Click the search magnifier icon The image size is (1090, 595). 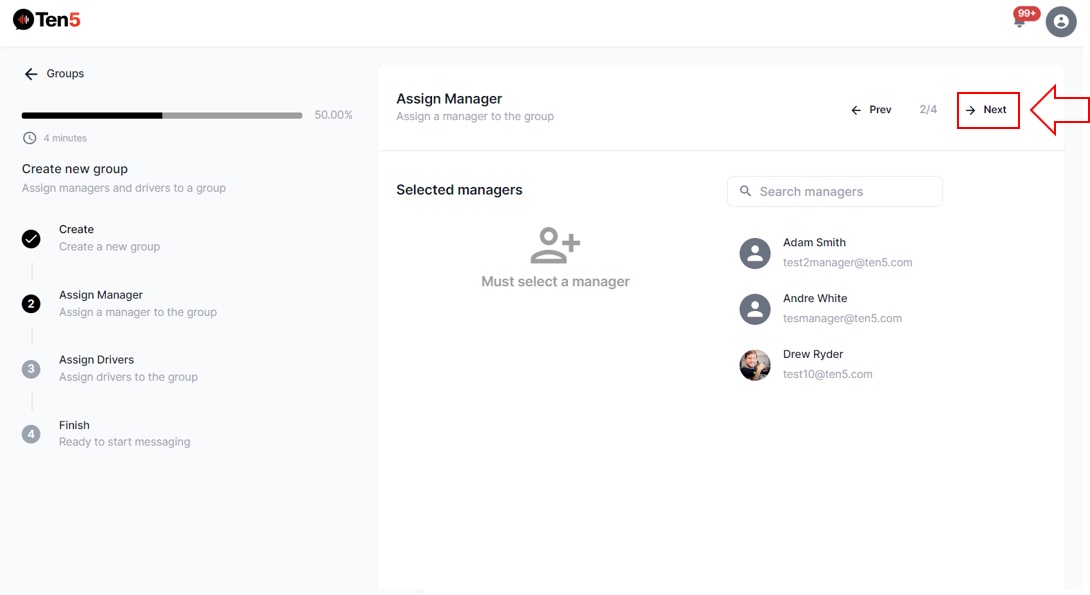(x=745, y=191)
